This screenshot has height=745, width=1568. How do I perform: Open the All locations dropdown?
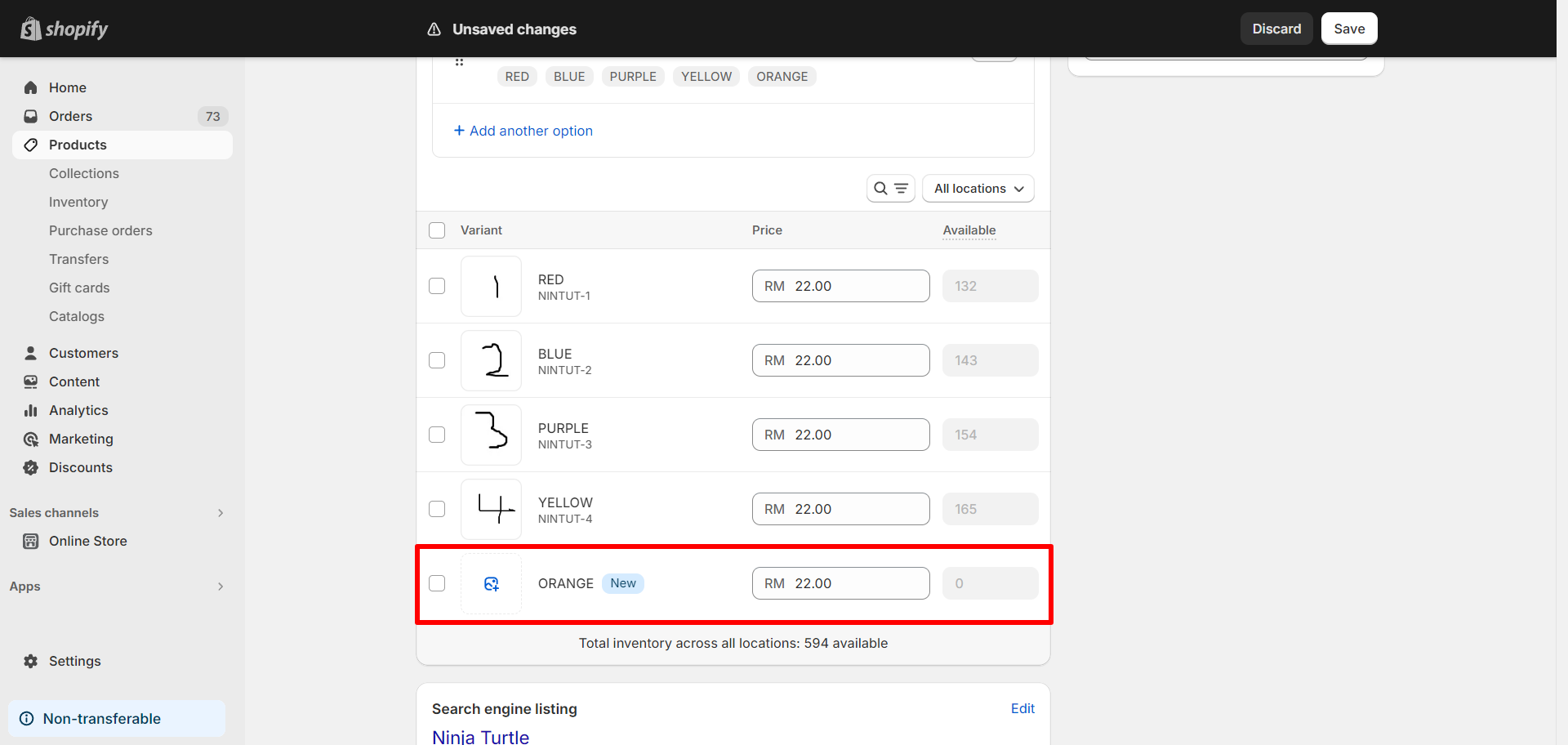click(x=978, y=189)
